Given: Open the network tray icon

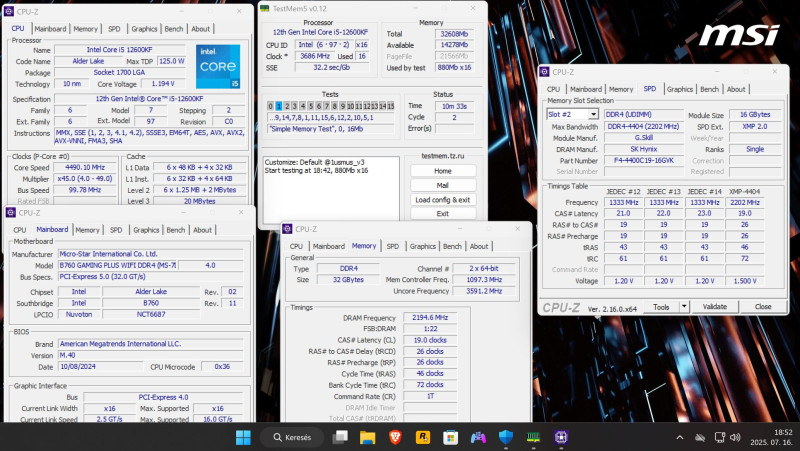Looking at the screenshot, I should [719, 438].
